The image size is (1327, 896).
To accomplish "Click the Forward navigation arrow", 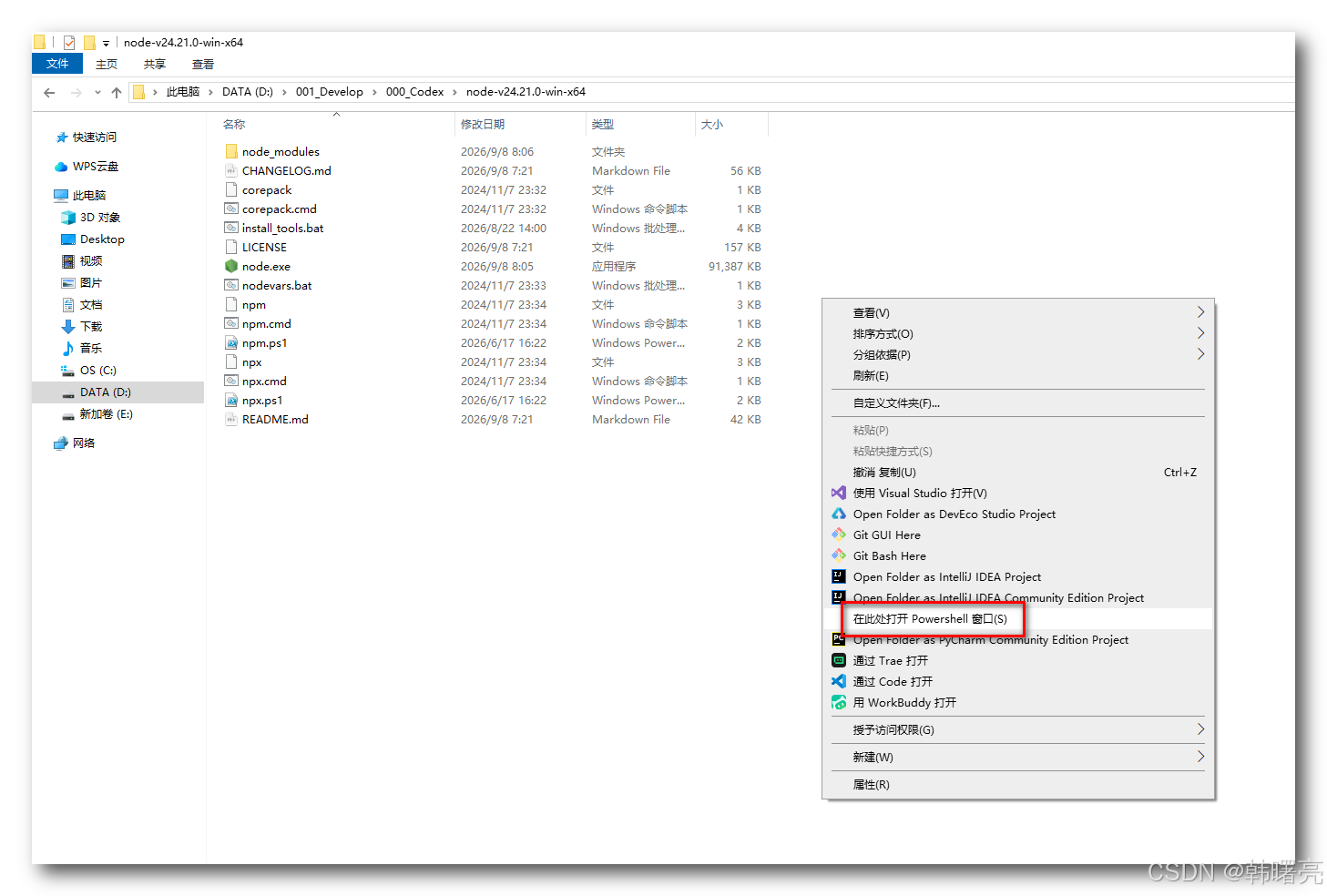I will [76, 92].
